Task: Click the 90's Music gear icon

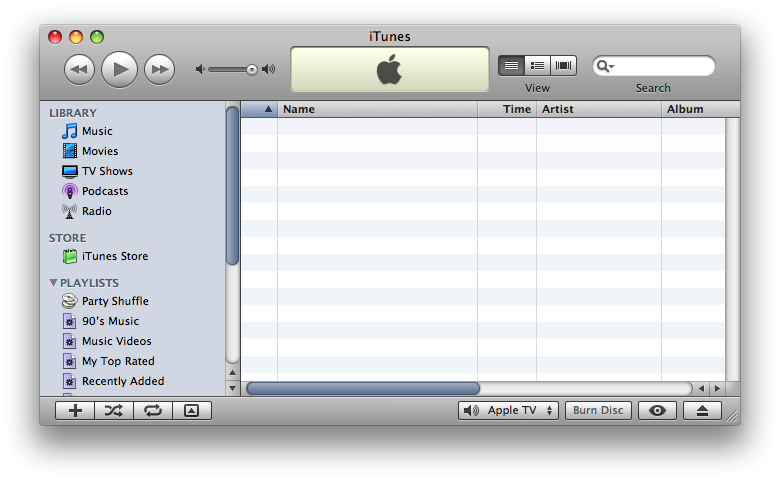Action: (70, 321)
